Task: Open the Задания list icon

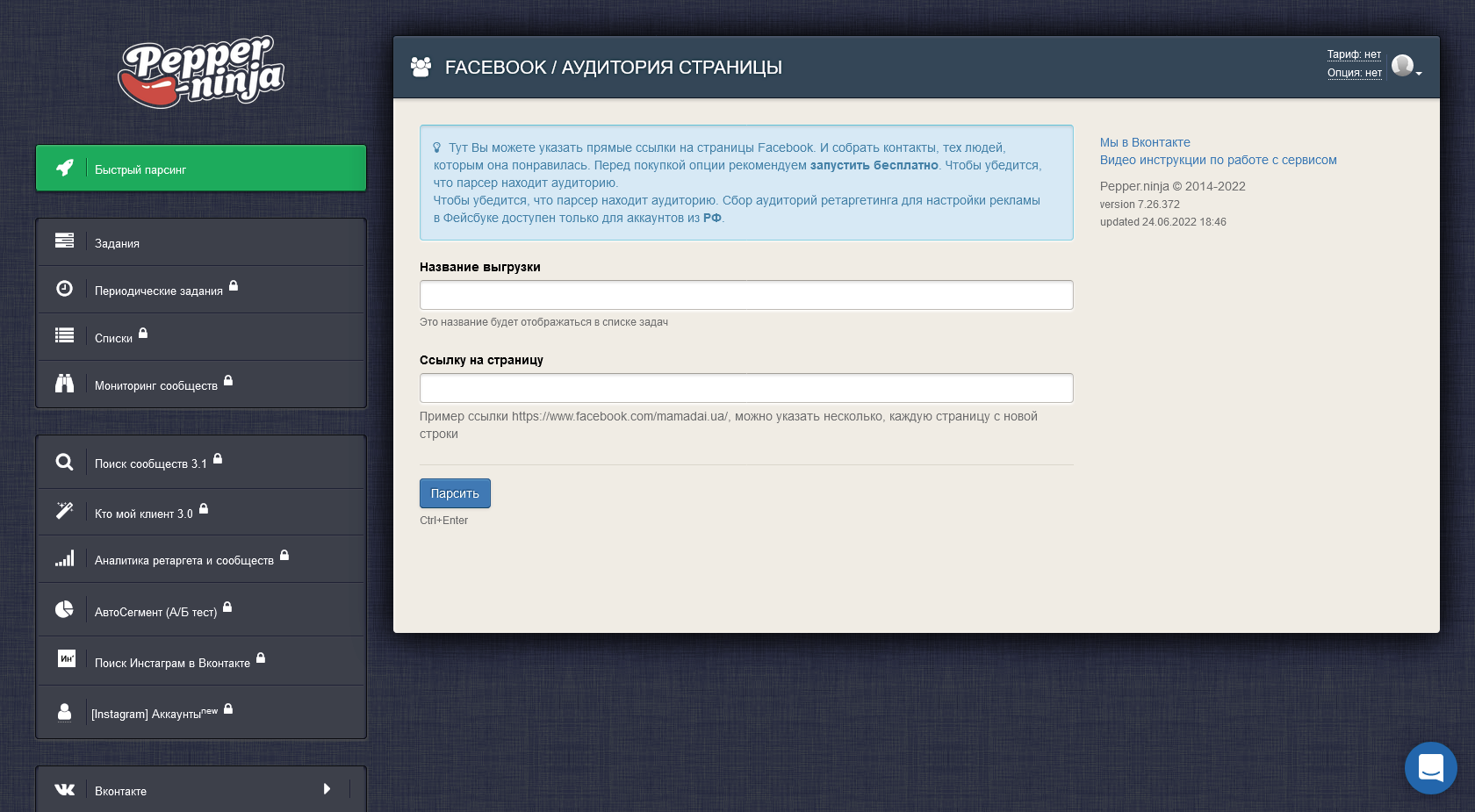Action: (x=64, y=241)
